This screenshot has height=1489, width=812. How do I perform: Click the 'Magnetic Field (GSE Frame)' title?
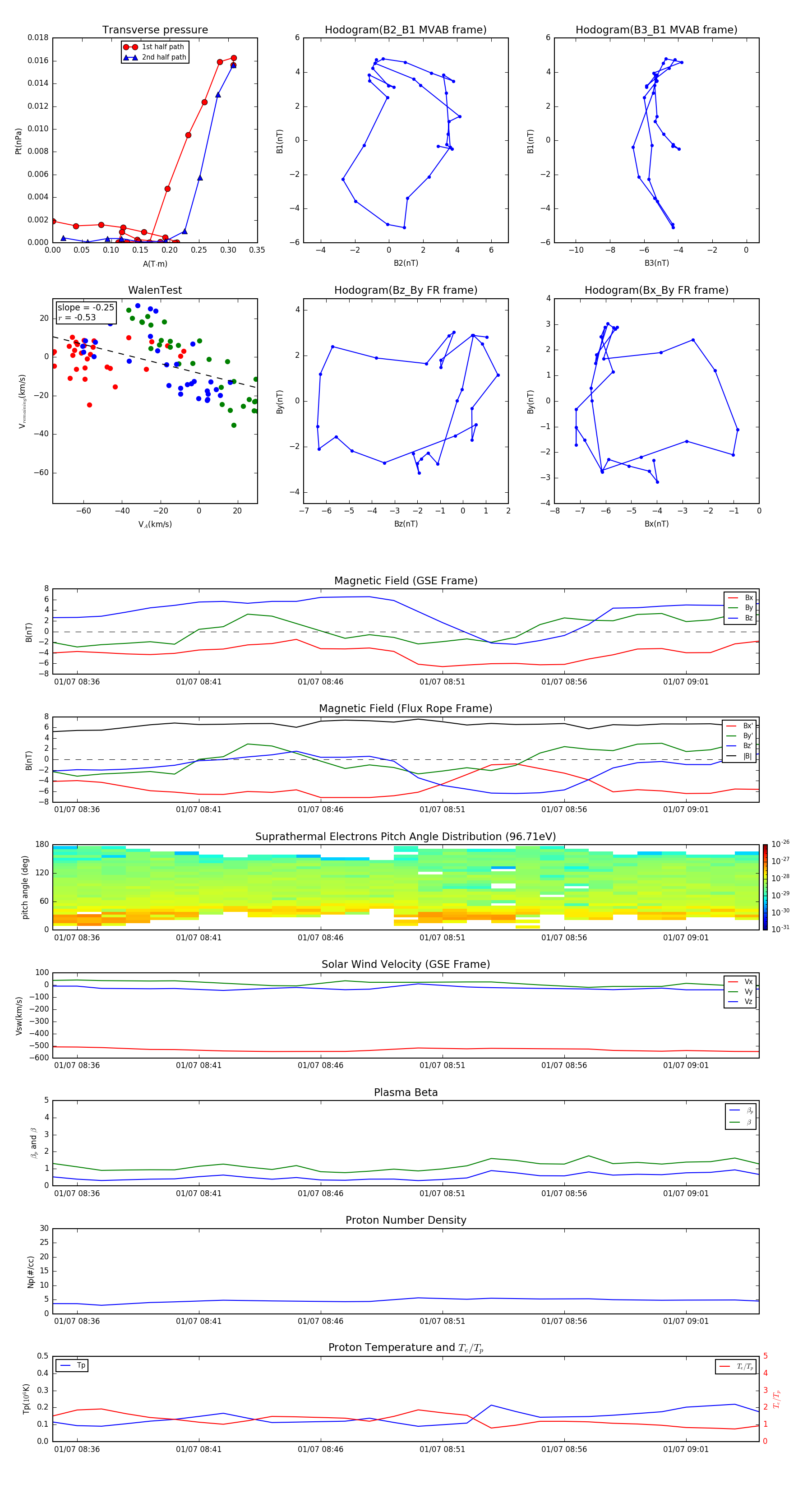click(406, 581)
